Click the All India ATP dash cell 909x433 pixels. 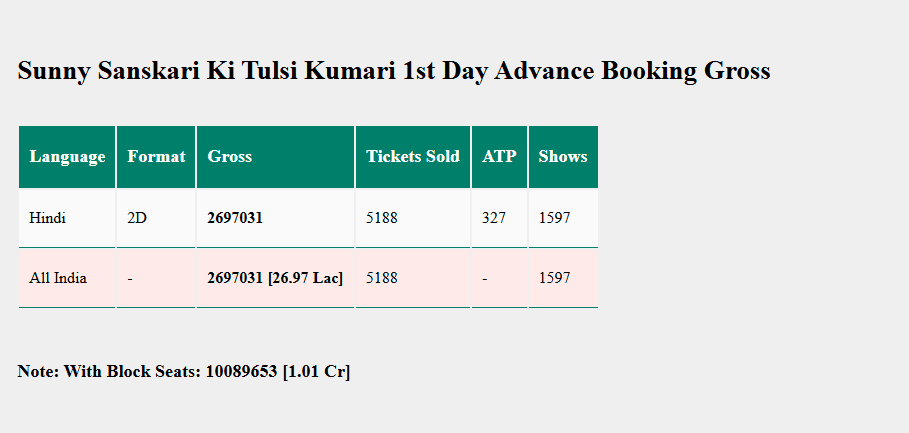click(485, 278)
